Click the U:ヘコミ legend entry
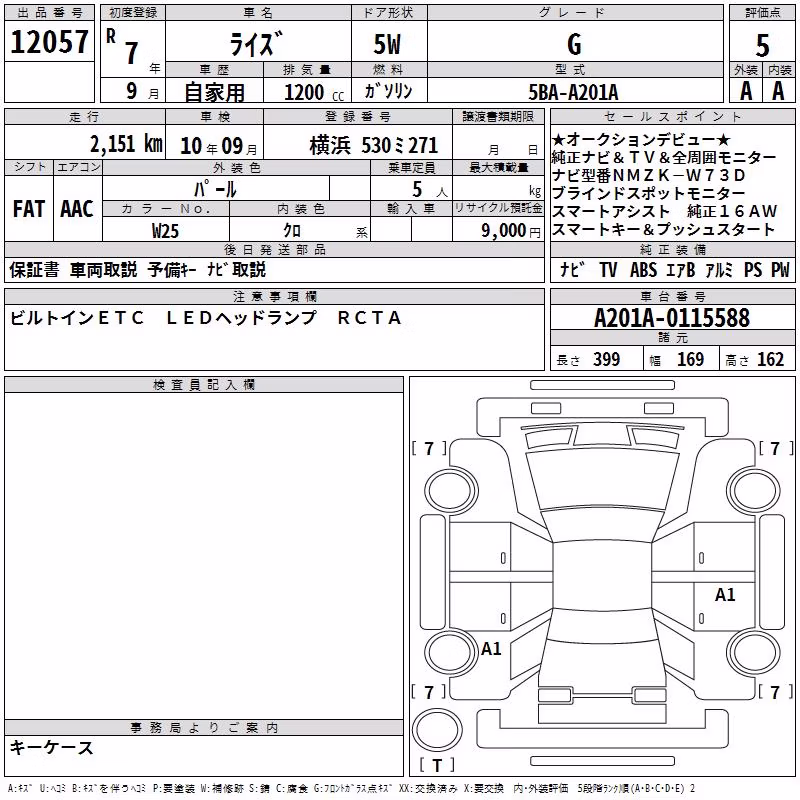The width and height of the screenshot is (800, 800). 53,789
